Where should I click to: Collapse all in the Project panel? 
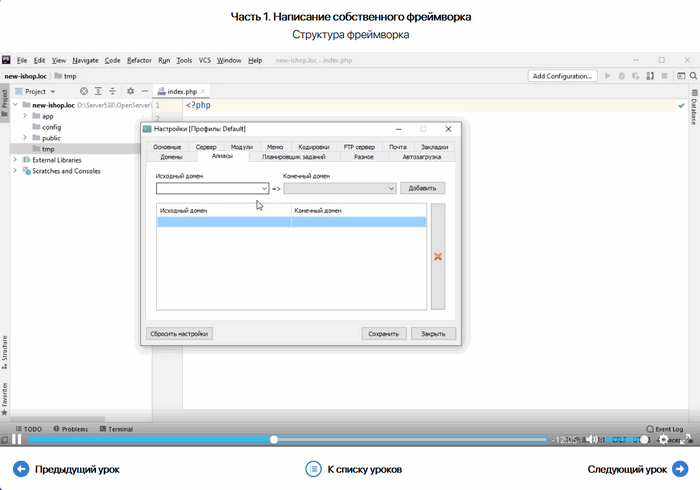click(x=113, y=91)
